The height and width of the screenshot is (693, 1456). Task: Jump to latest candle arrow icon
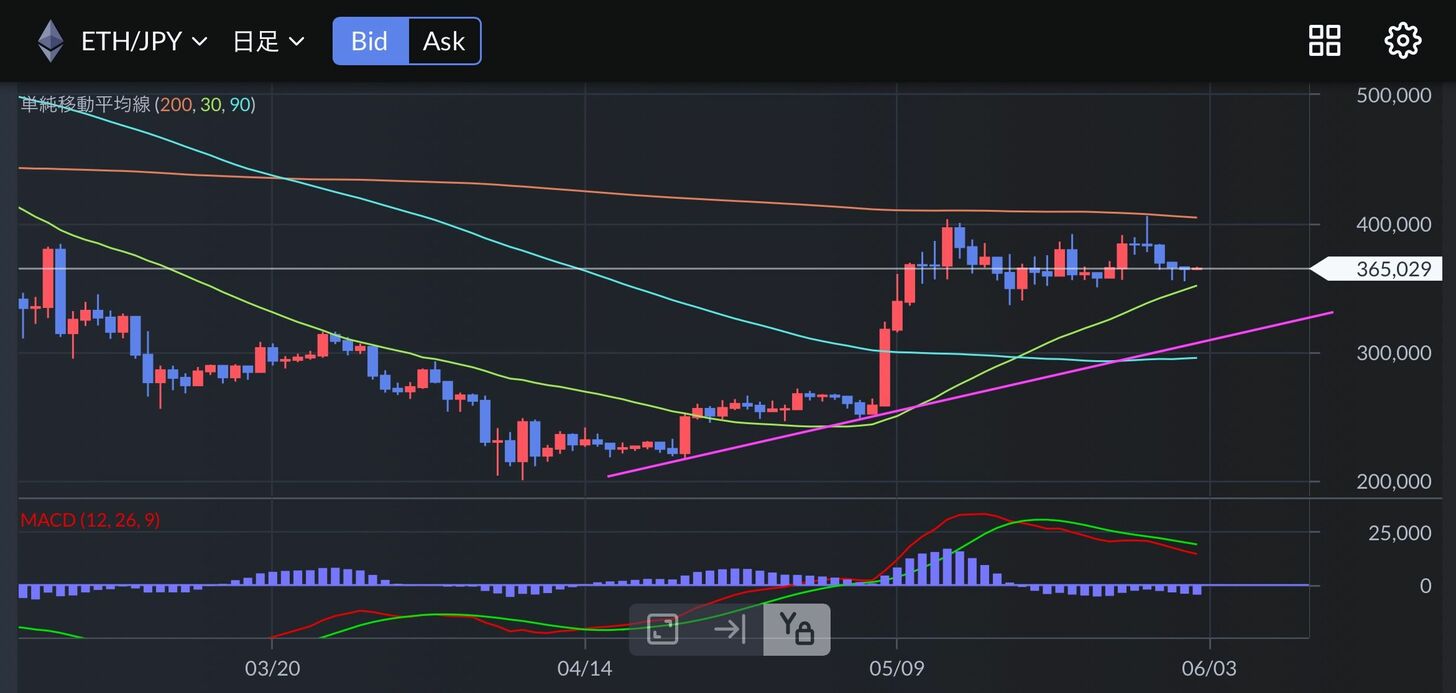coord(730,629)
